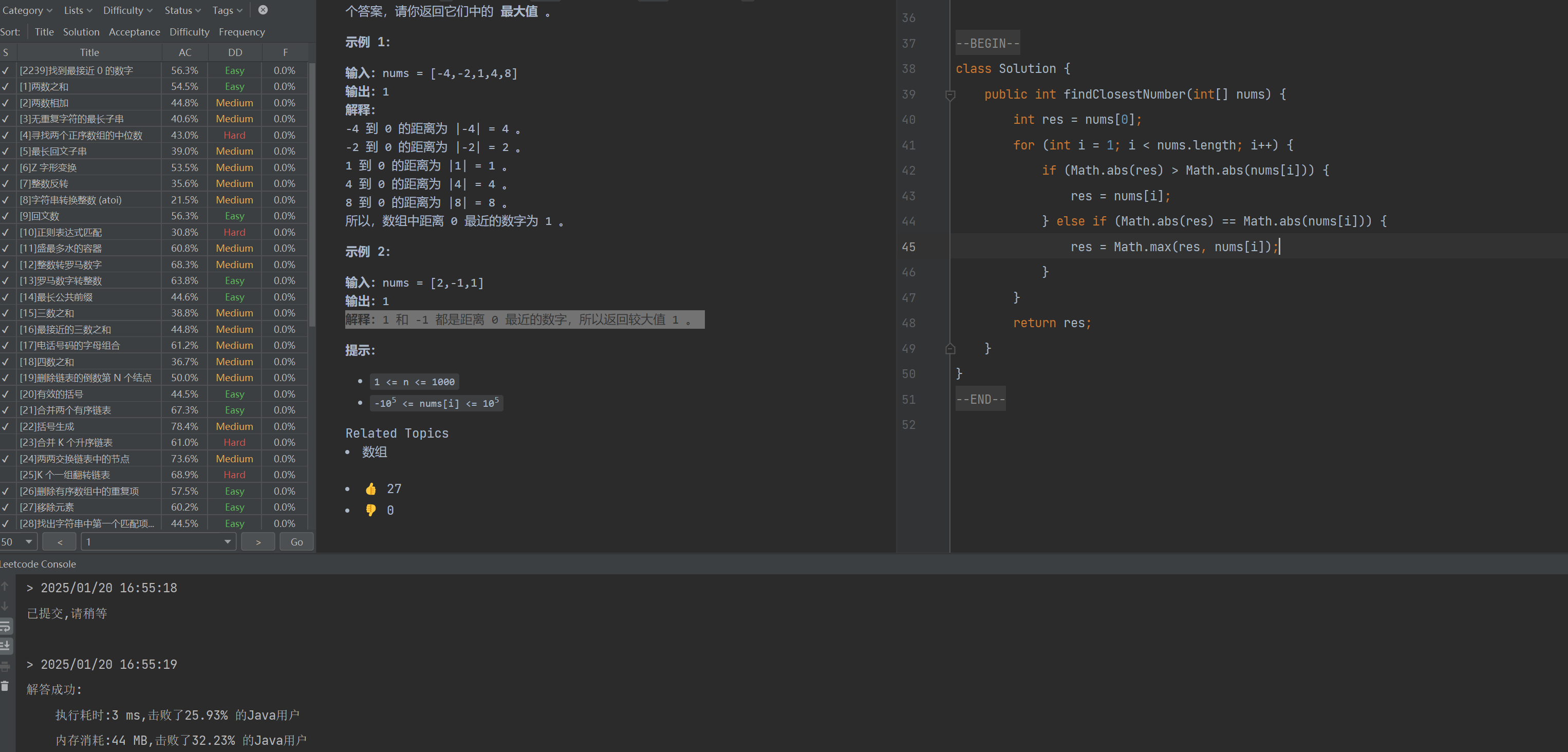Click the up arrow in the console sidebar
The height and width of the screenshot is (752, 1568).
coord(5,587)
